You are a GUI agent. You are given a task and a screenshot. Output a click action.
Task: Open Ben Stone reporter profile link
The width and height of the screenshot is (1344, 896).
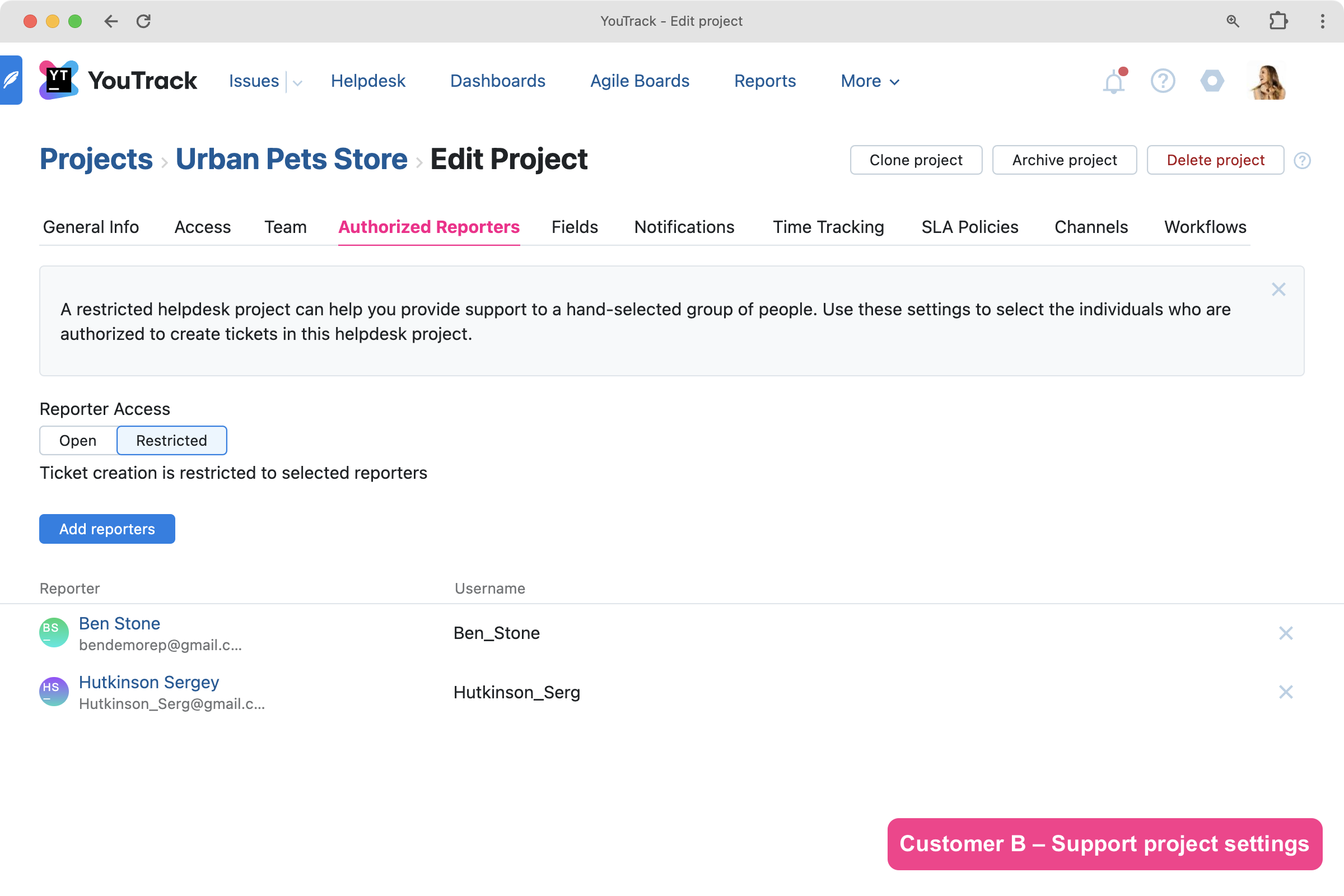point(119,623)
